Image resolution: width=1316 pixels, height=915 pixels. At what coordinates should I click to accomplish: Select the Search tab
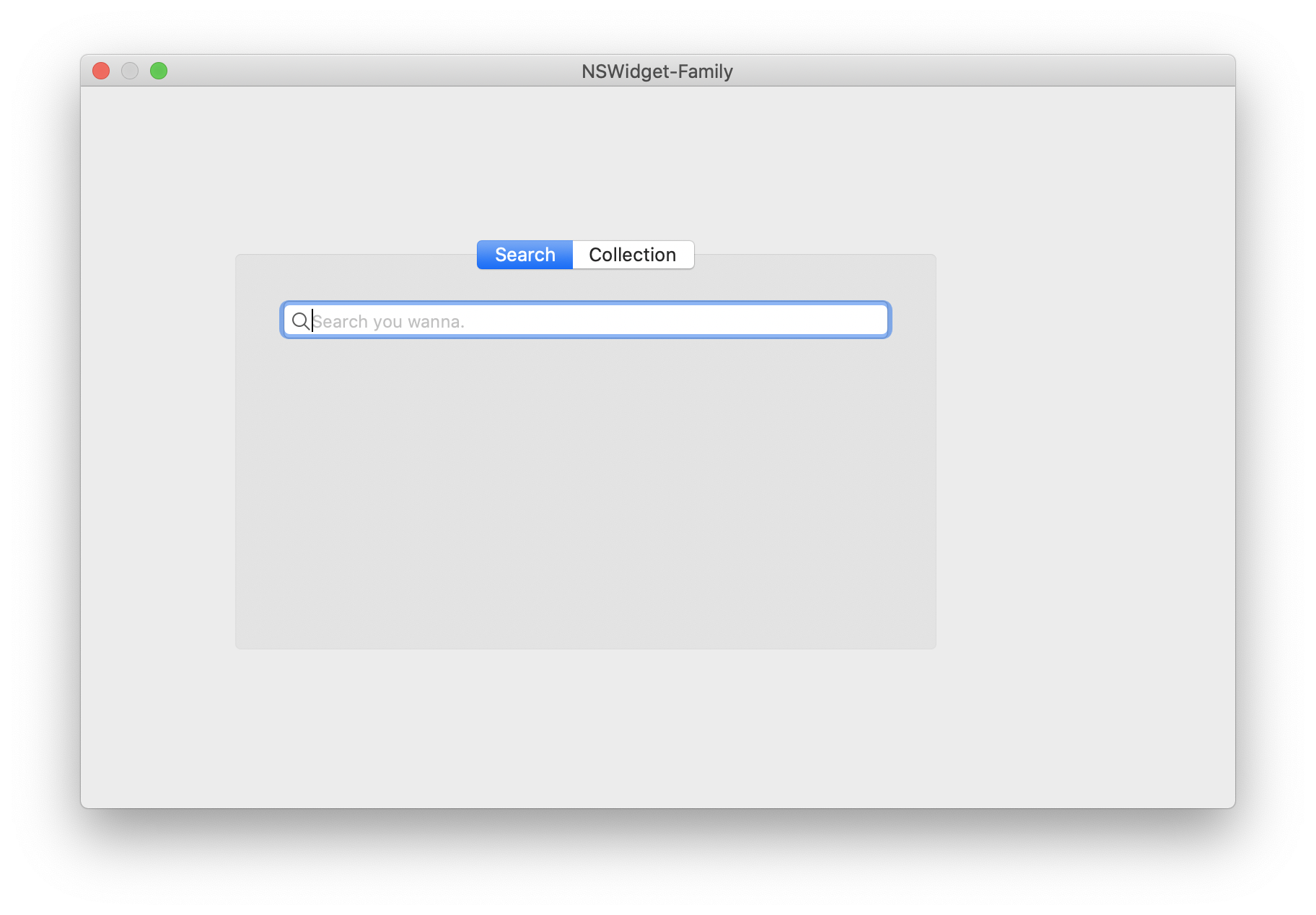tap(525, 255)
